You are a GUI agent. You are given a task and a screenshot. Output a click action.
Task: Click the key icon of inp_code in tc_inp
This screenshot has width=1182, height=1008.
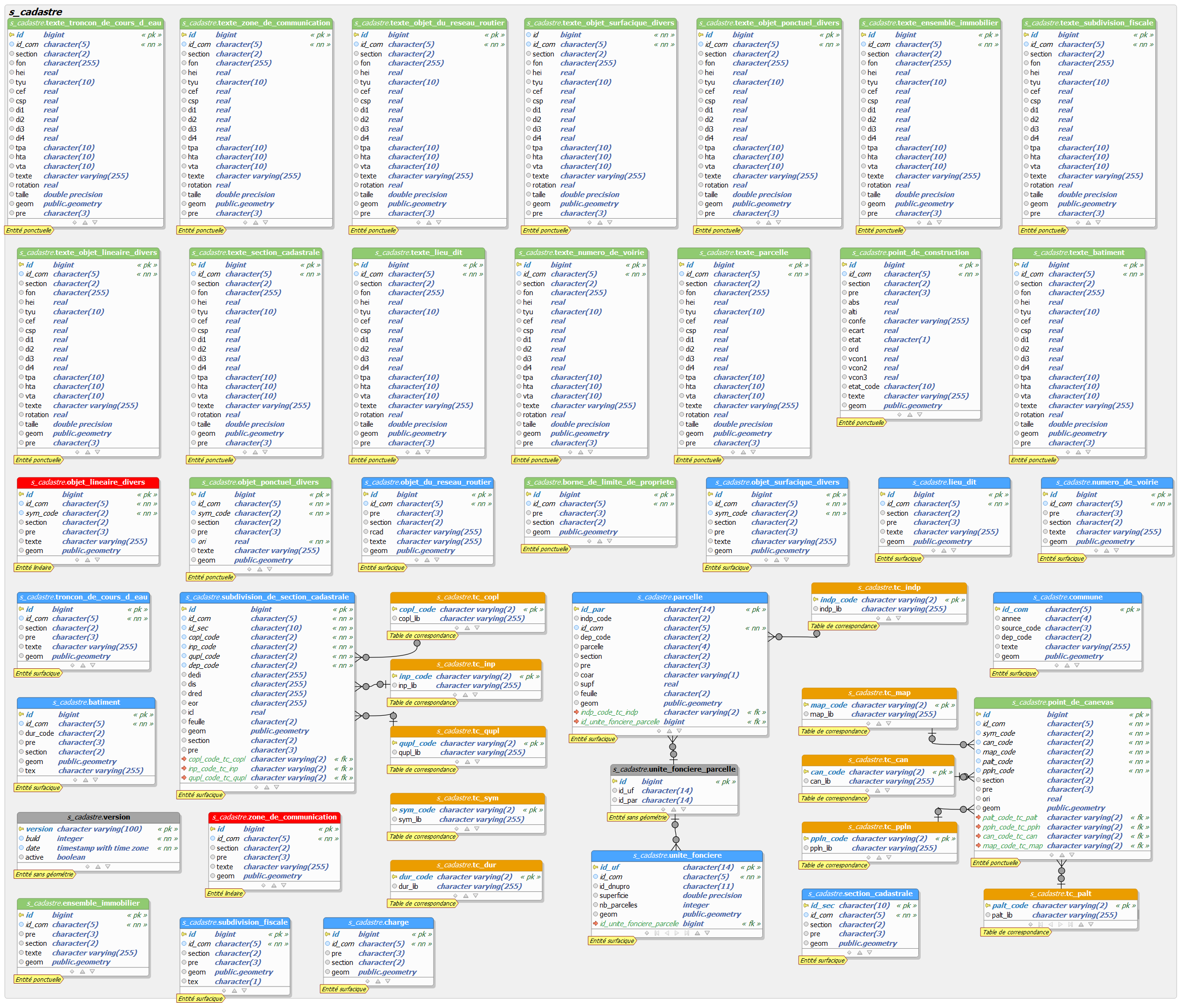pos(394,676)
